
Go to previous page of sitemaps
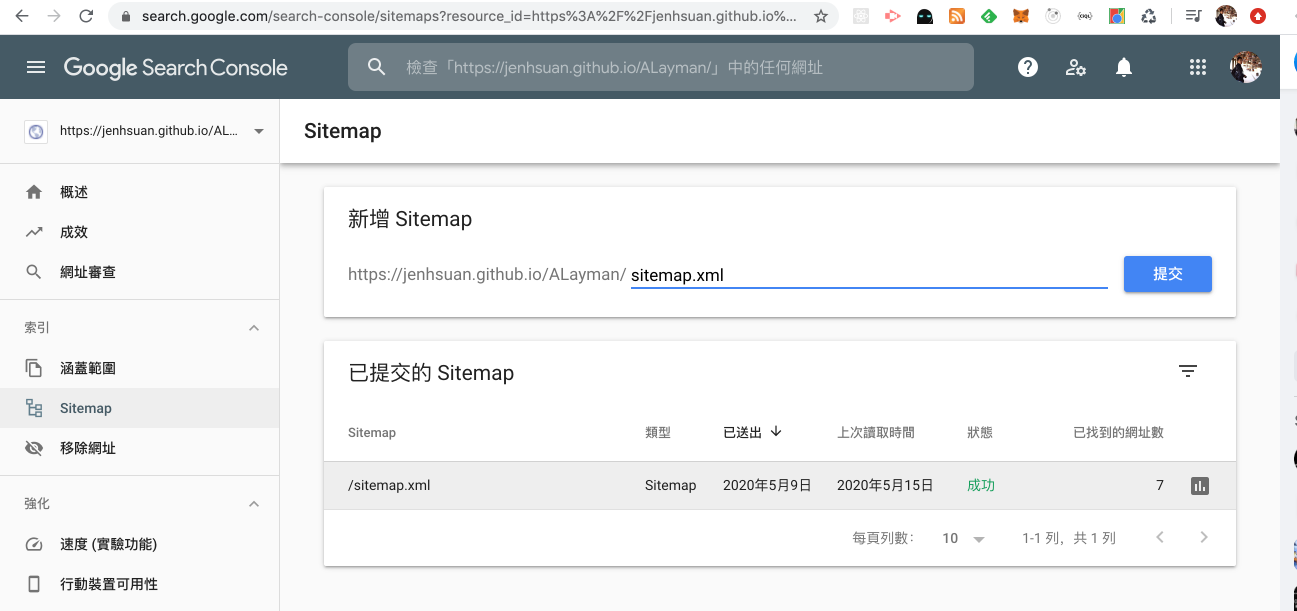pos(1160,538)
